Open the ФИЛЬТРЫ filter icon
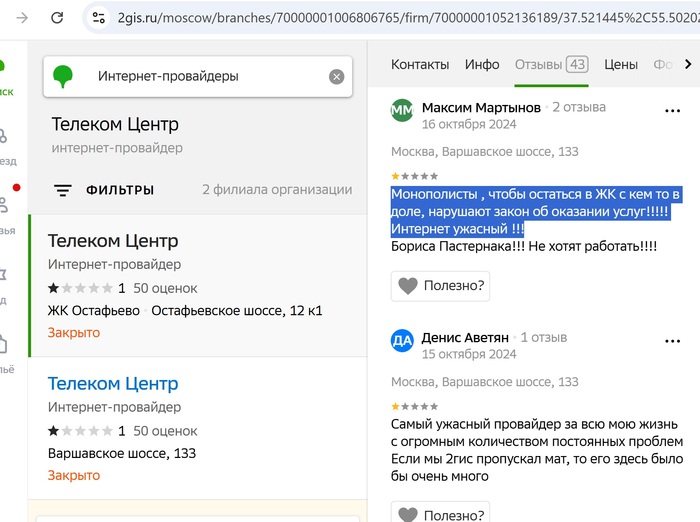 [63, 190]
